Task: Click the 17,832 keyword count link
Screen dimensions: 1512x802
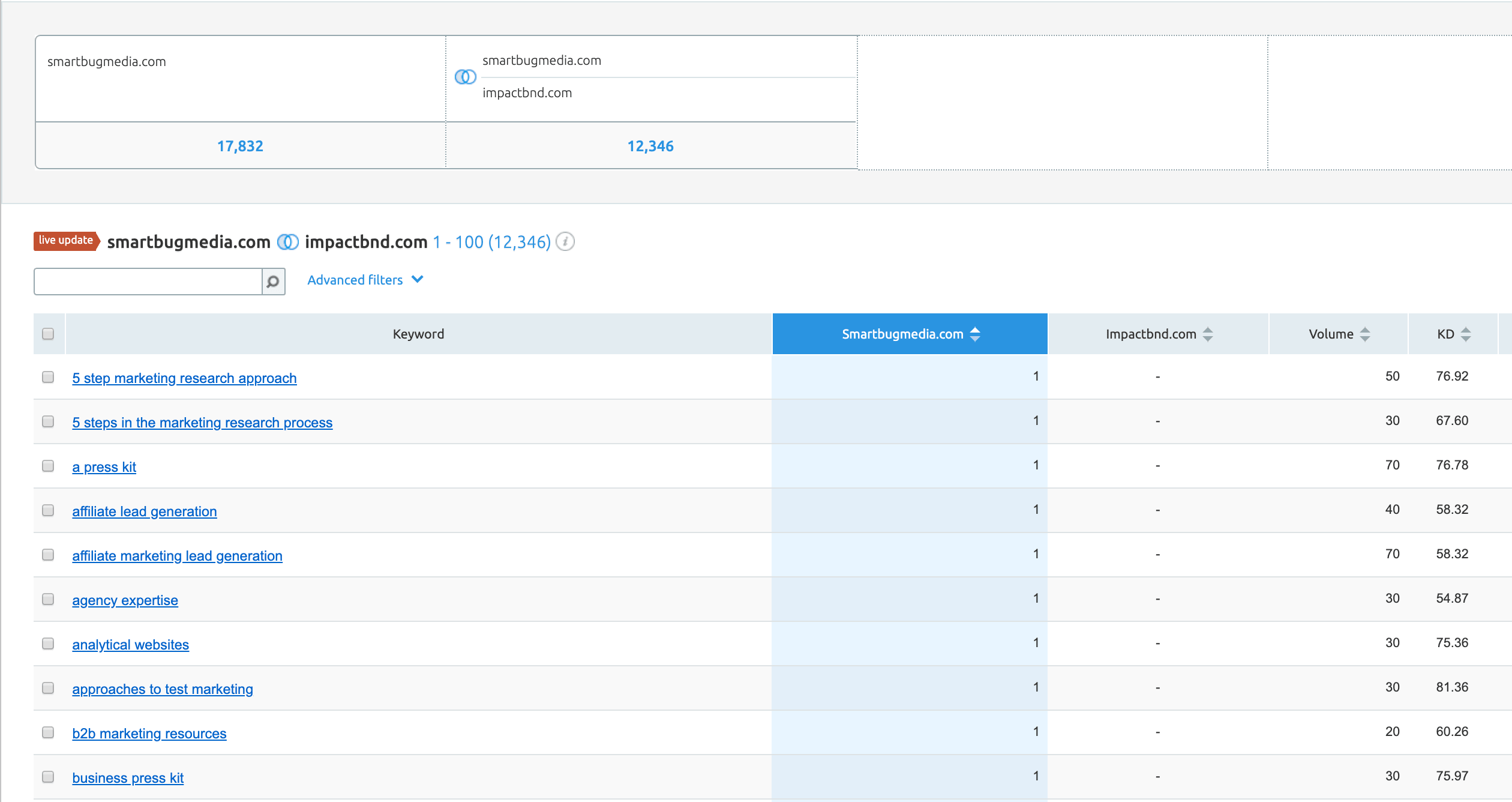Action: coord(240,146)
